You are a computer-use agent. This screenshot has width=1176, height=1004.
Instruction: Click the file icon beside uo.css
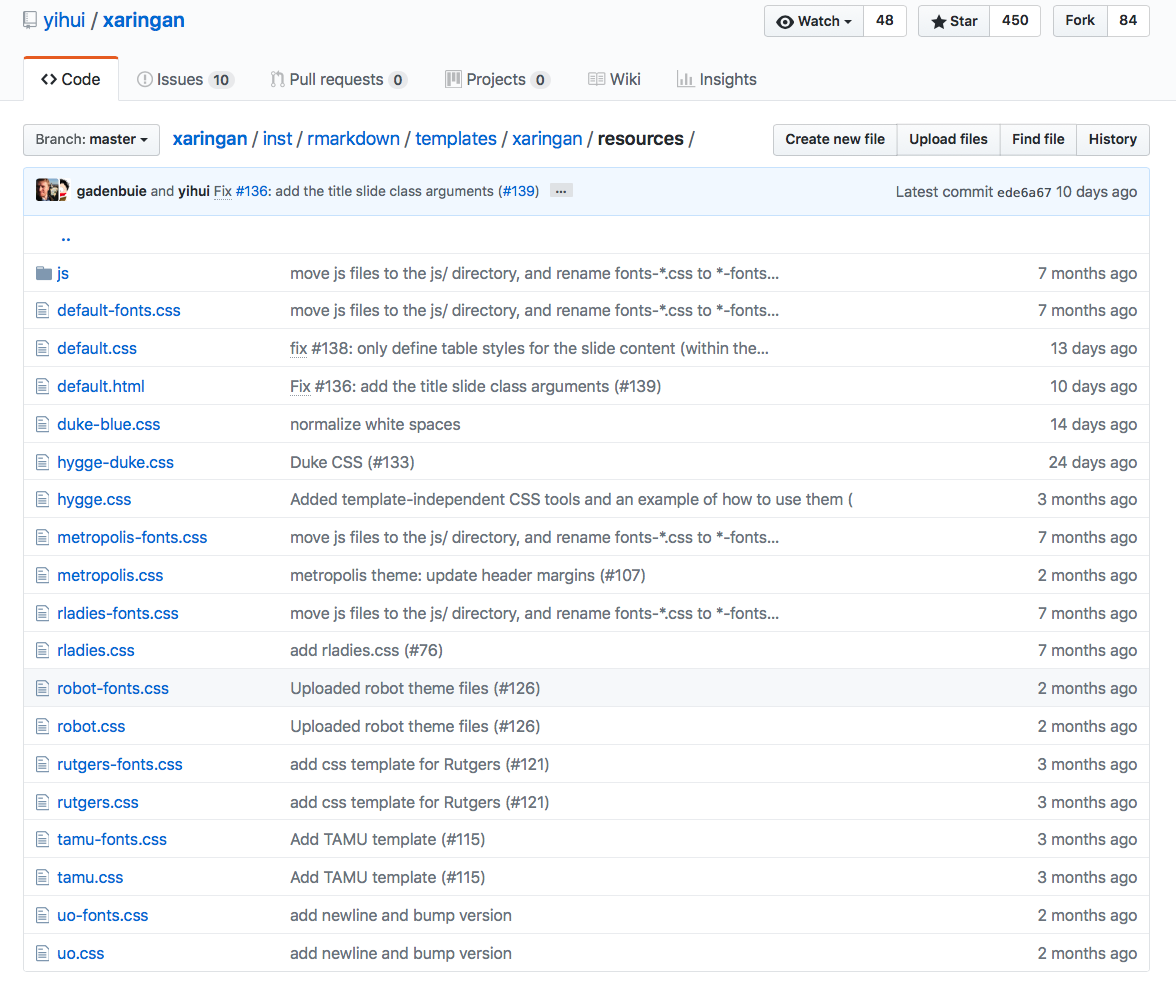click(43, 954)
